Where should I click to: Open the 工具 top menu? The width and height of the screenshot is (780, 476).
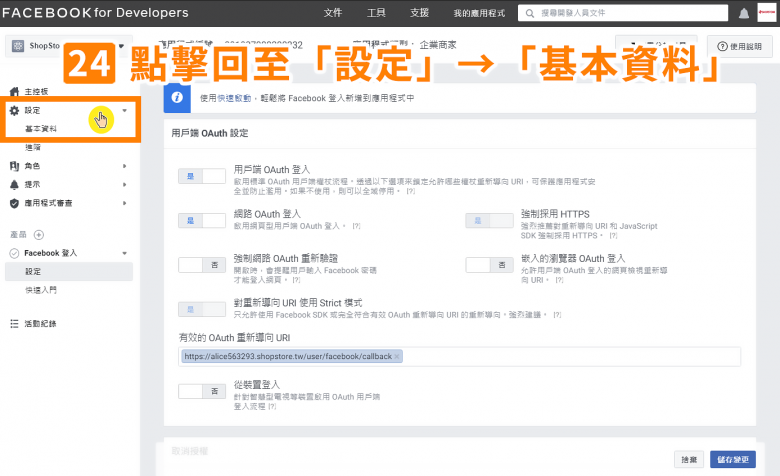[x=376, y=13]
